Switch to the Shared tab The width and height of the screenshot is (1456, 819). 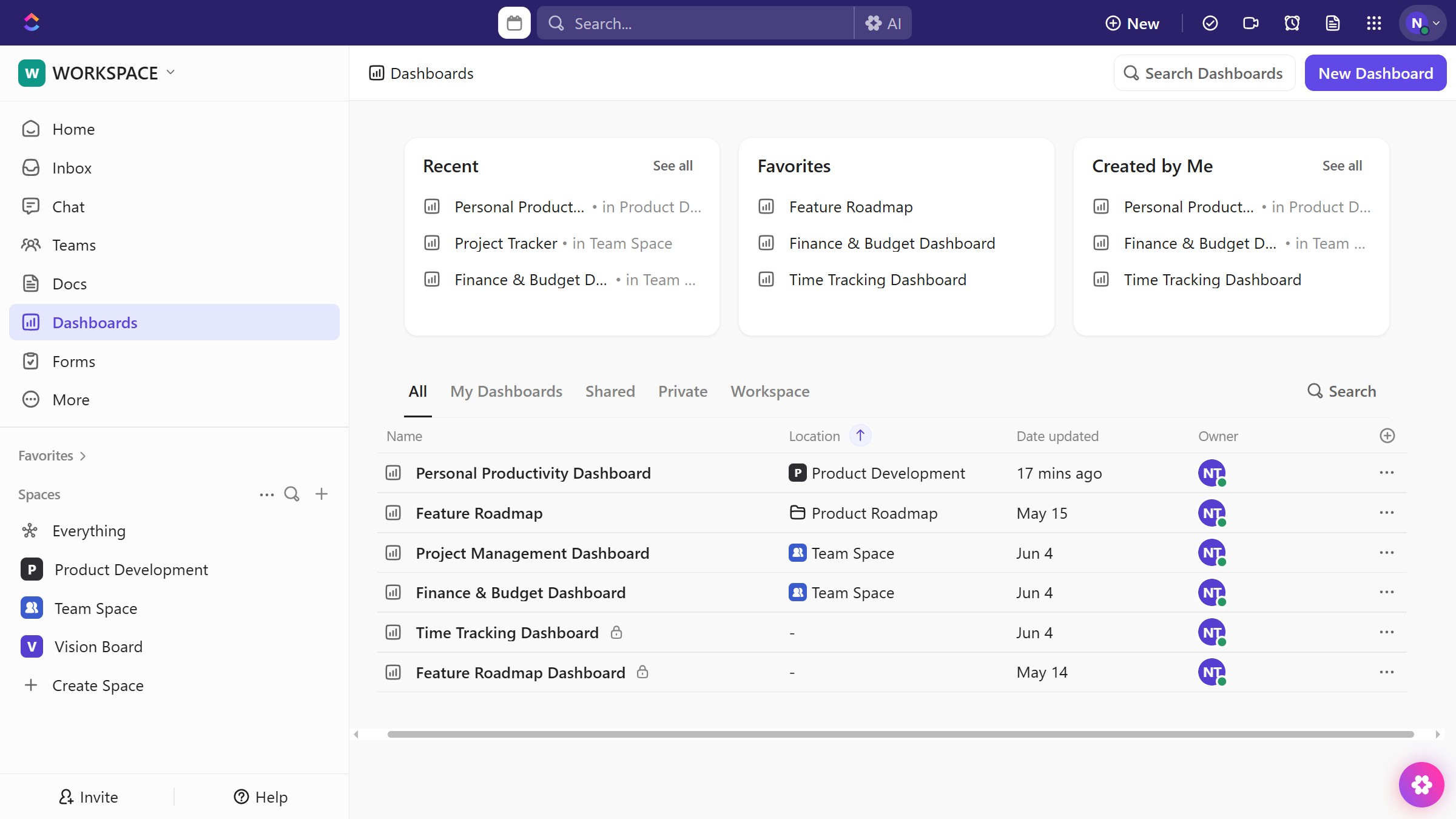click(610, 391)
